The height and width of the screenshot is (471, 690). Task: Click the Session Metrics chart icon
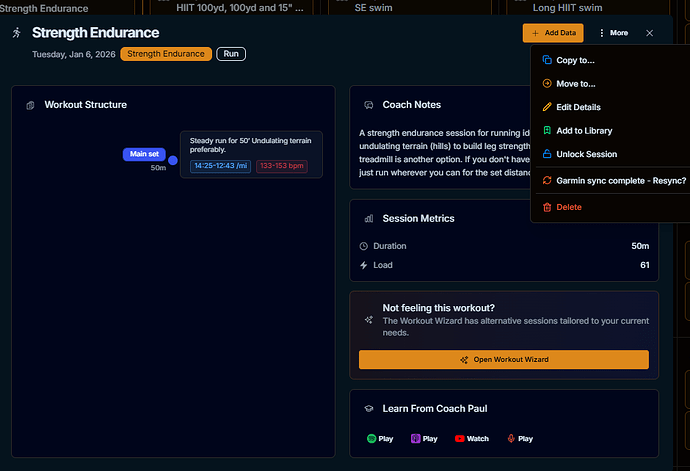(x=369, y=218)
